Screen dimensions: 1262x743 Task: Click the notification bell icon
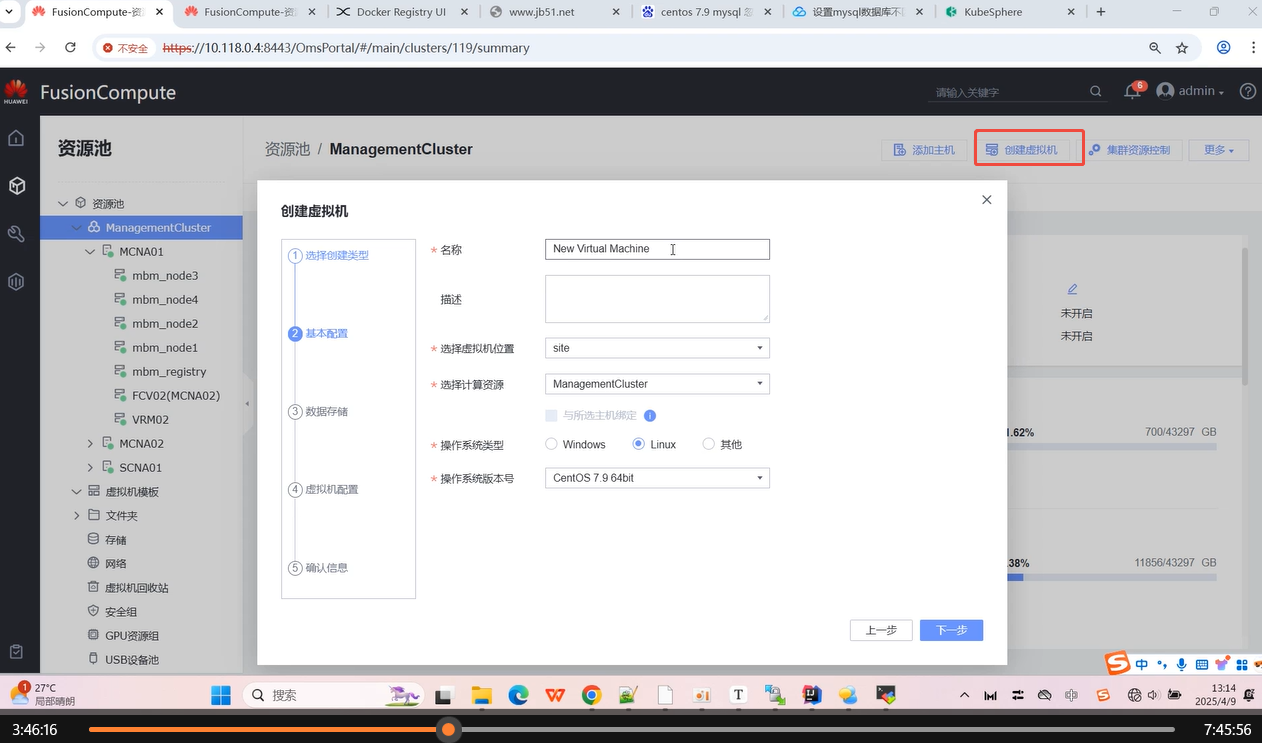pos(1132,91)
